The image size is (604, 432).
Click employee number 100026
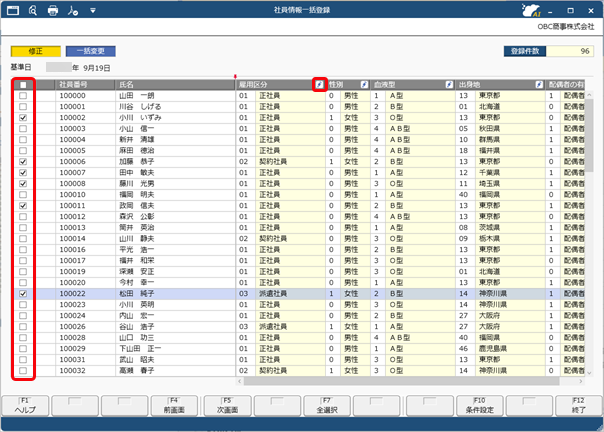(85, 326)
